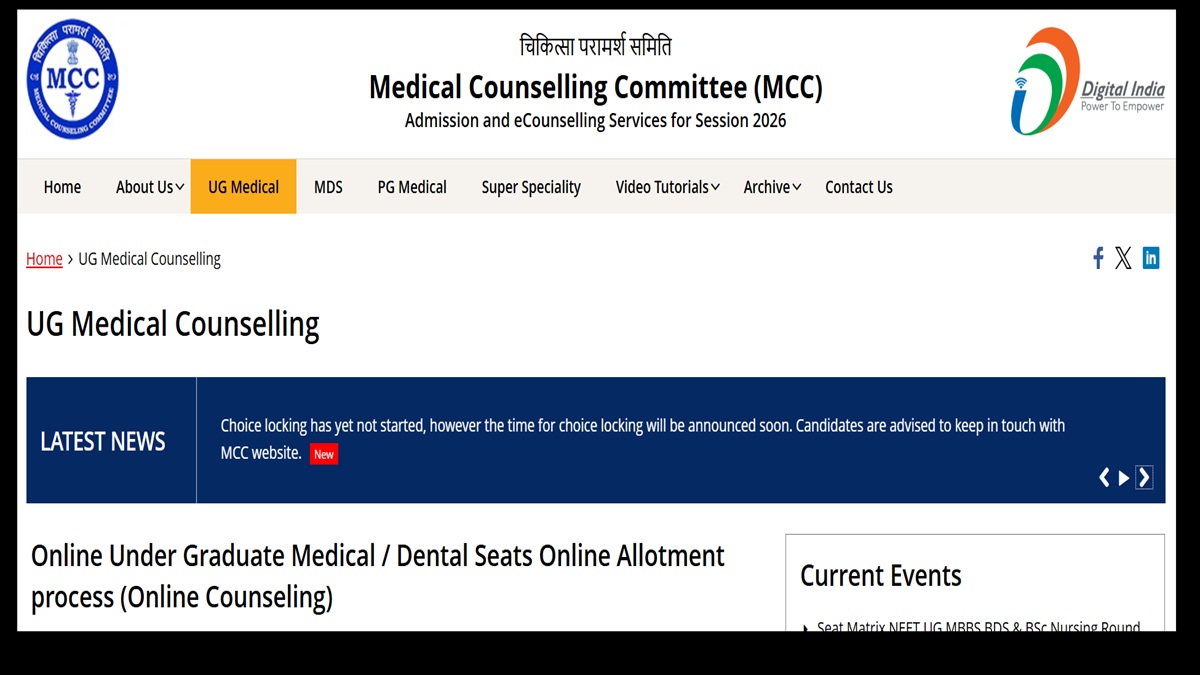Screen dimensions: 1200x675
Task: Open the Super Speciality menu item
Action: (x=531, y=187)
